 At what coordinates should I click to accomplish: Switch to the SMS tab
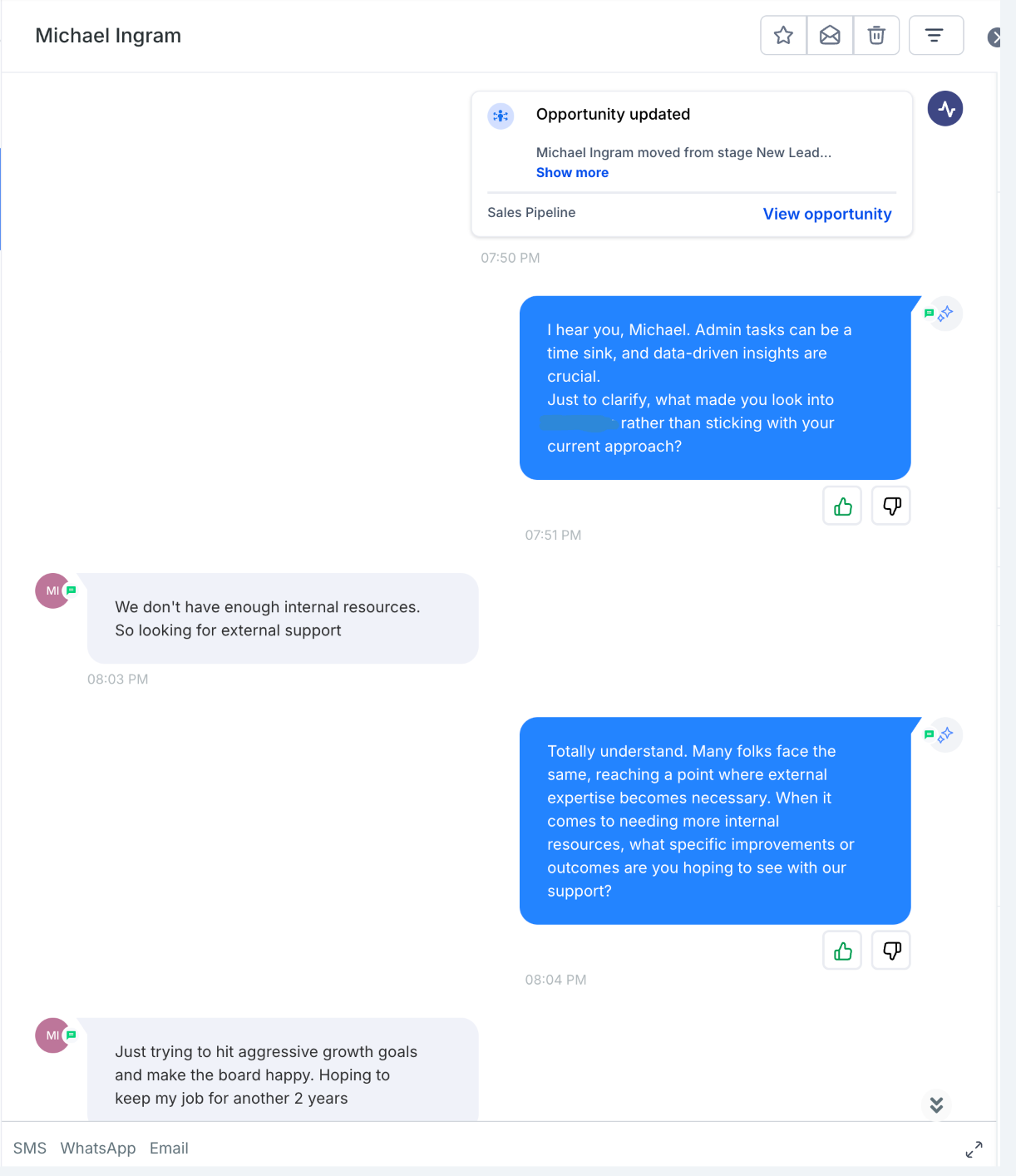pyautogui.click(x=30, y=1148)
